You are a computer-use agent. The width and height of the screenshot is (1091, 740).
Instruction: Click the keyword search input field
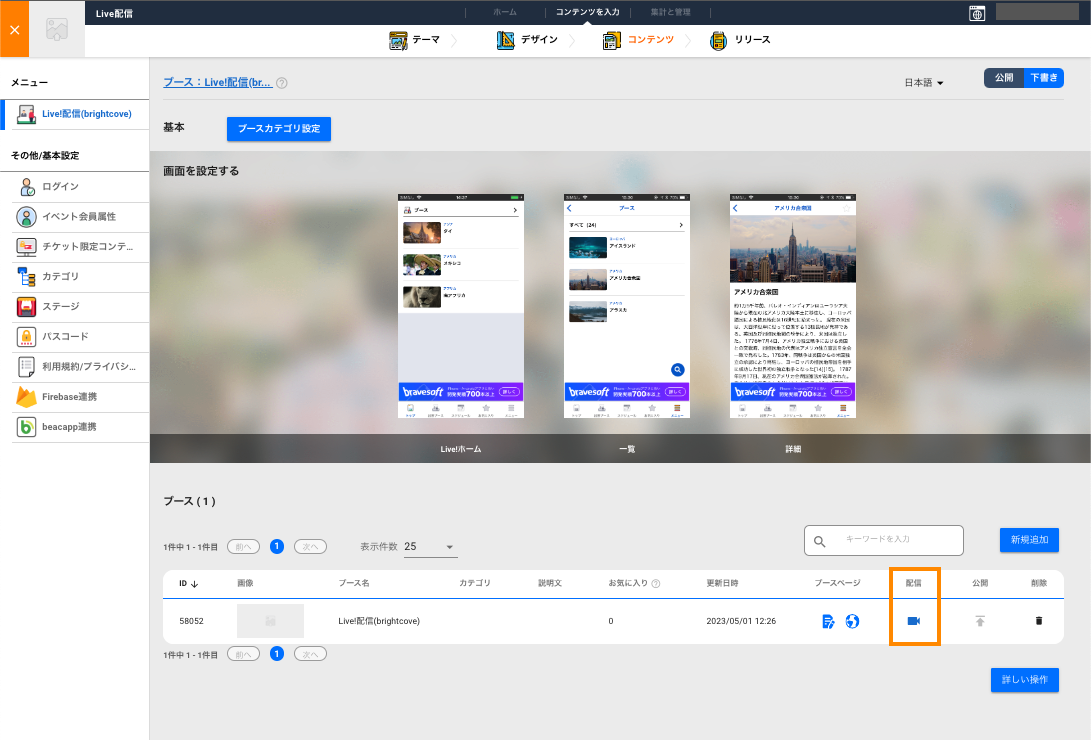point(884,540)
